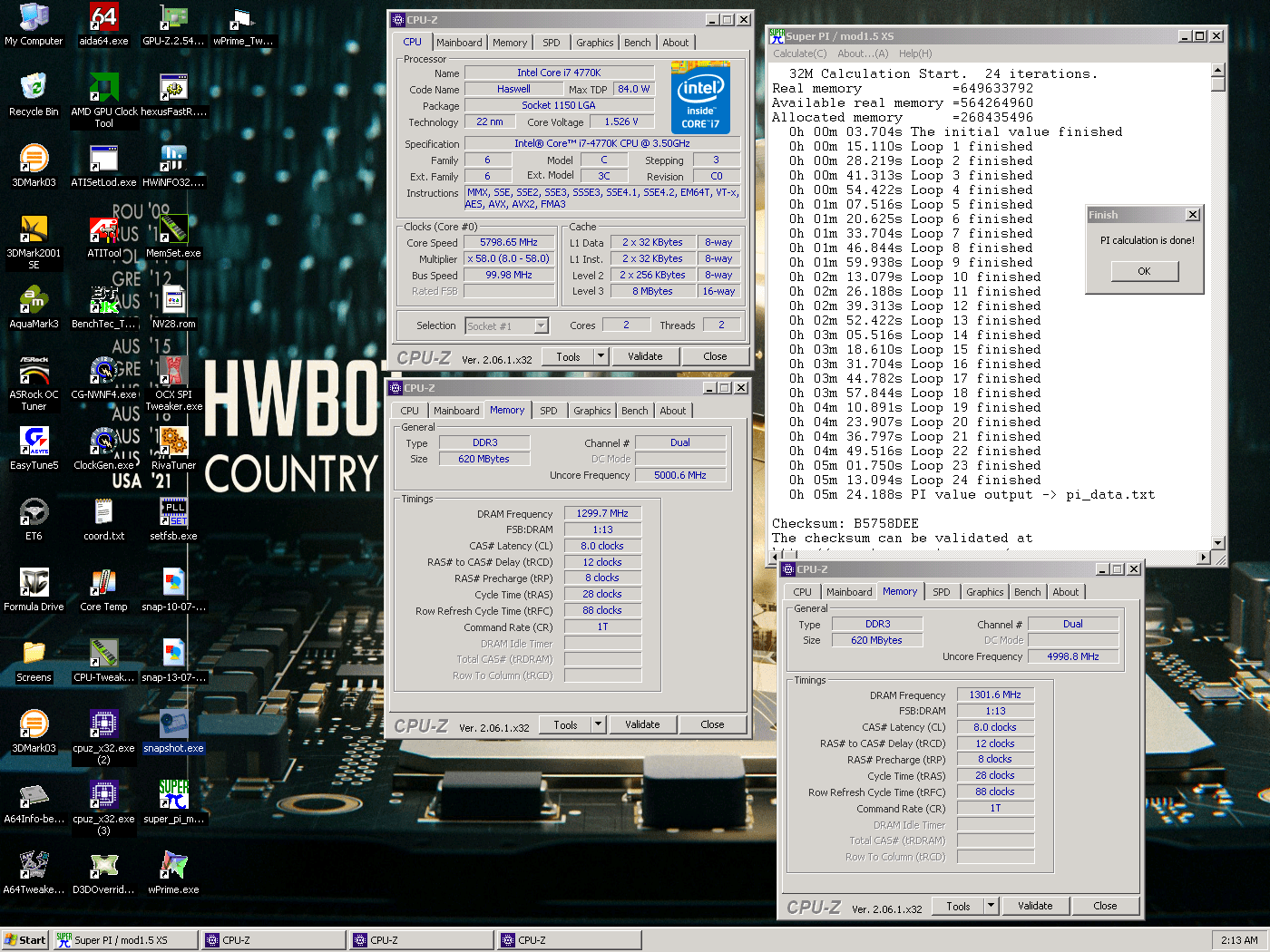Screen dimensions: 1270x952
Task: Launch the aida64.exe desktop icon
Action: pos(103,24)
